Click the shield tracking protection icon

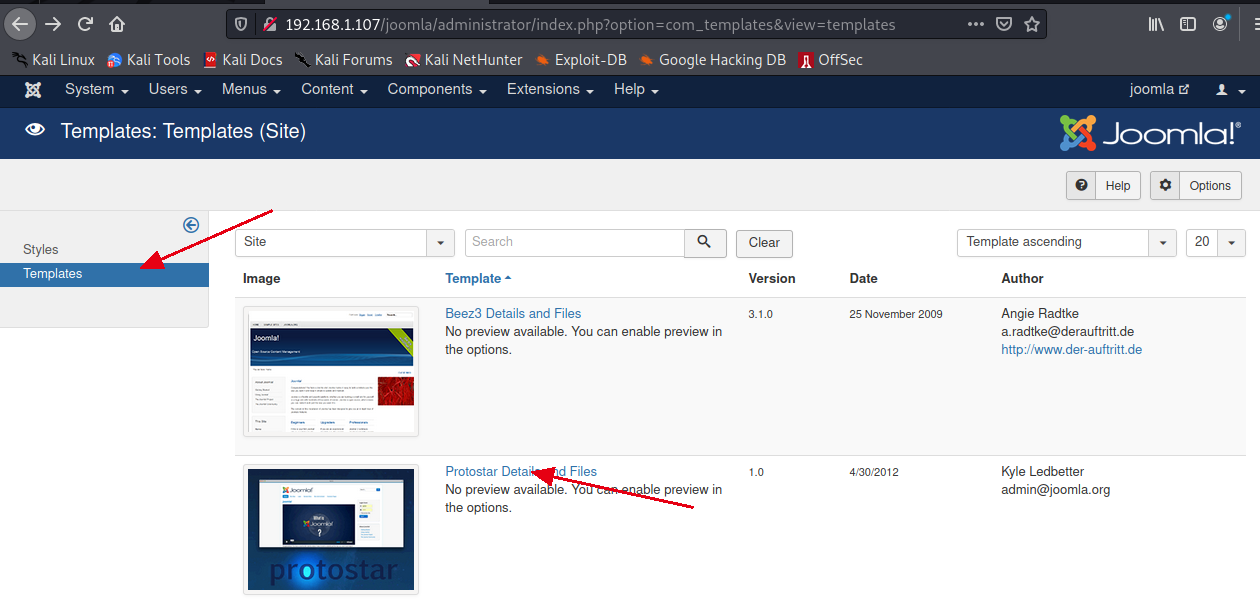[x=241, y=24]
